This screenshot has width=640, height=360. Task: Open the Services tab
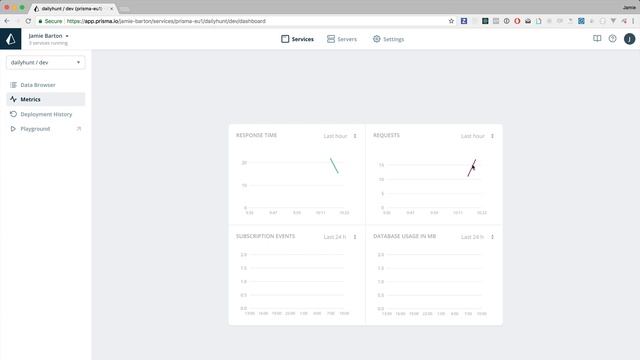(x=297, y=39)
